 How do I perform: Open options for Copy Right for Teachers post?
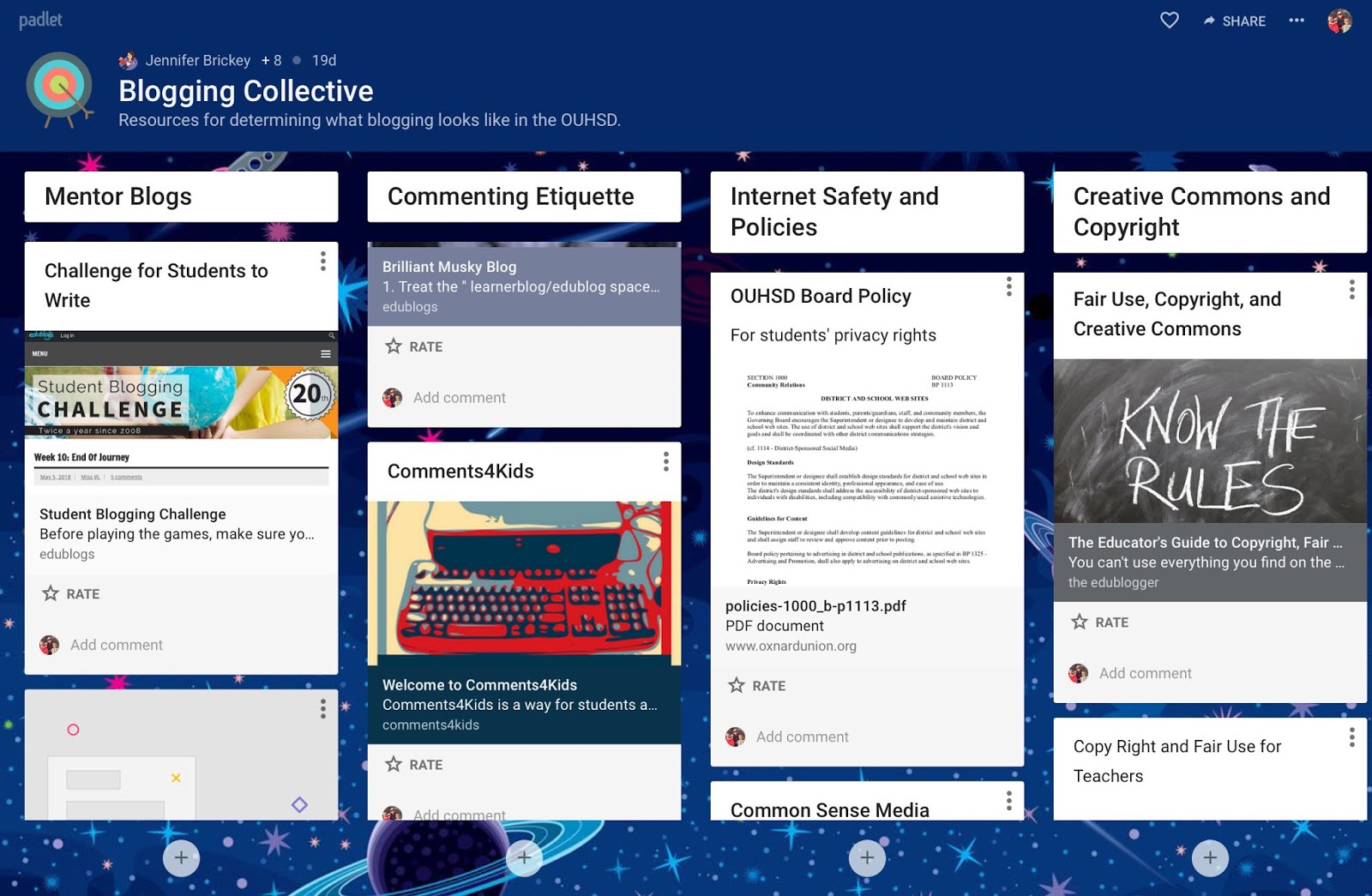point(1352,737)
